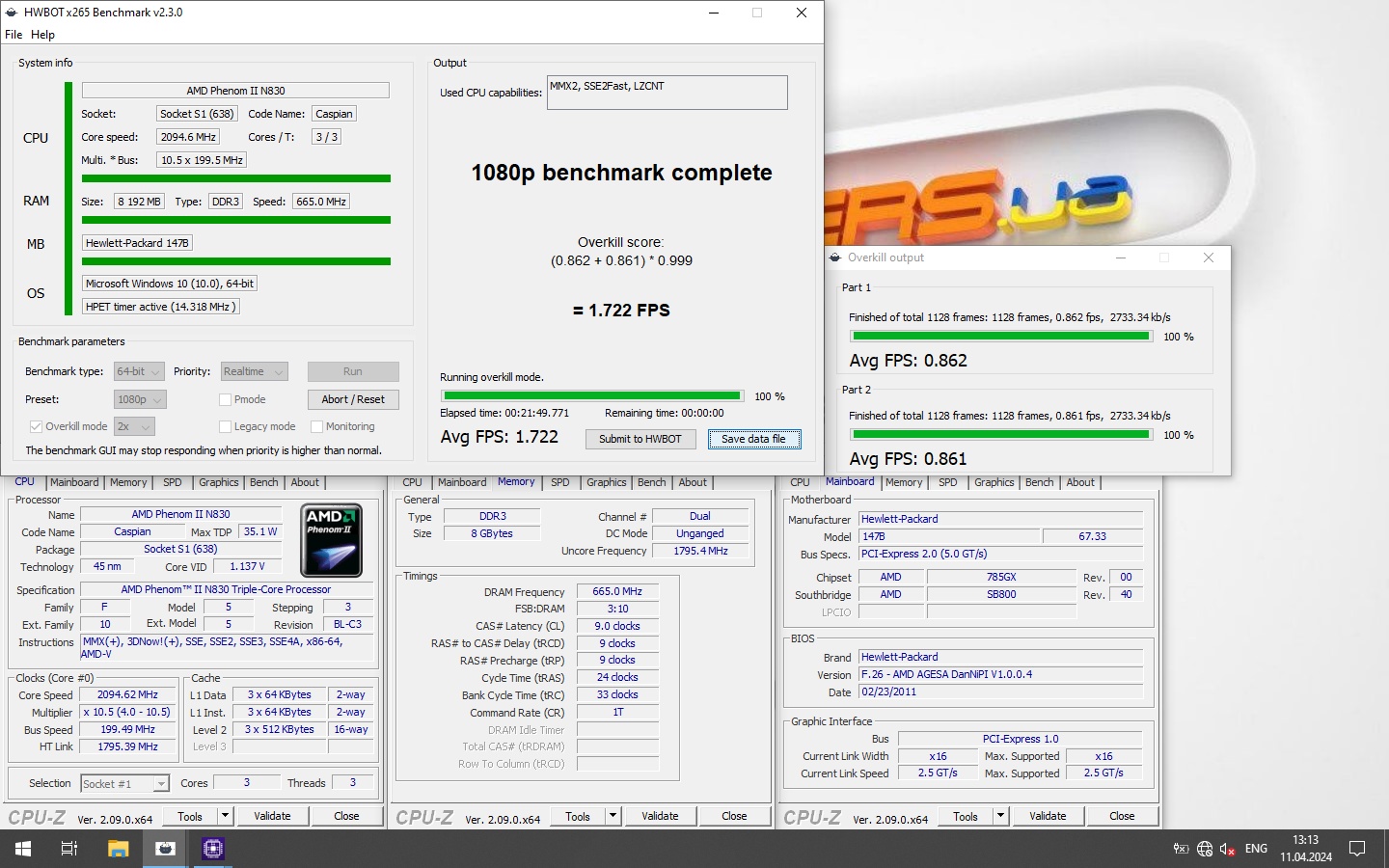
Task: Click the Part 2 progress bar
Action: point(1000,435)
